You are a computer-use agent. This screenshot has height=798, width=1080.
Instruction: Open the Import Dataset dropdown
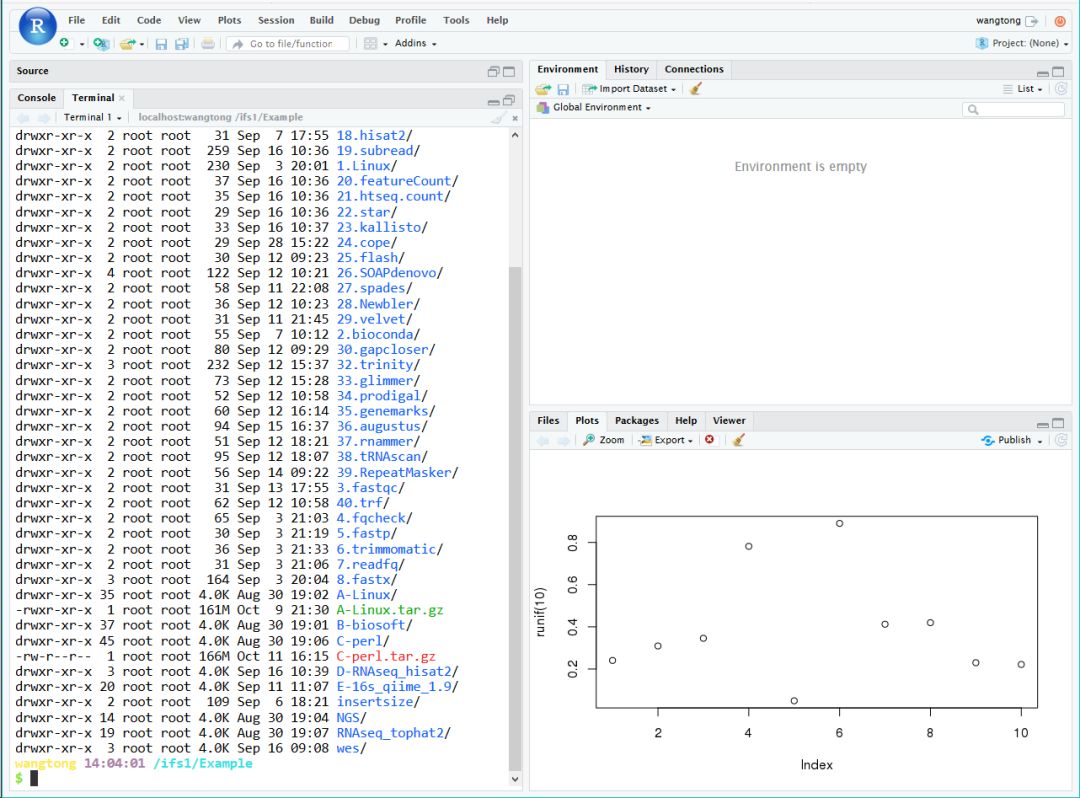tap(629, 89)
